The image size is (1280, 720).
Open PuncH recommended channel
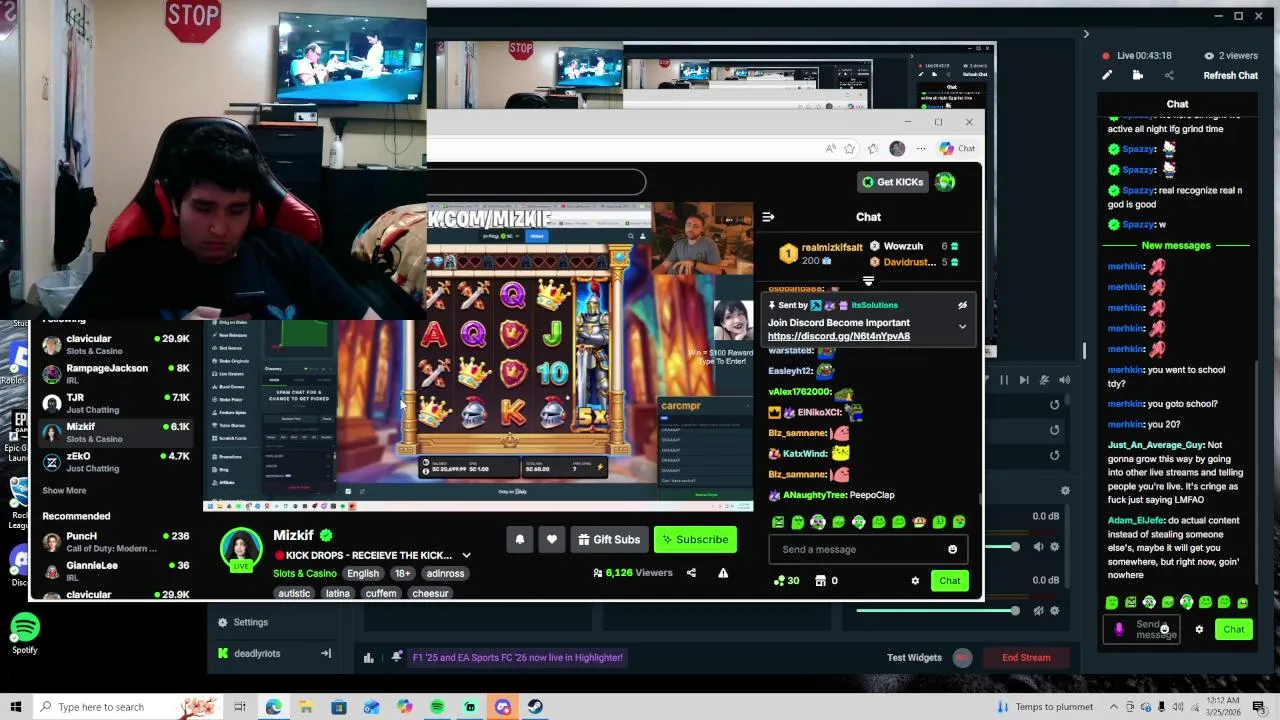tap(115, 541)
